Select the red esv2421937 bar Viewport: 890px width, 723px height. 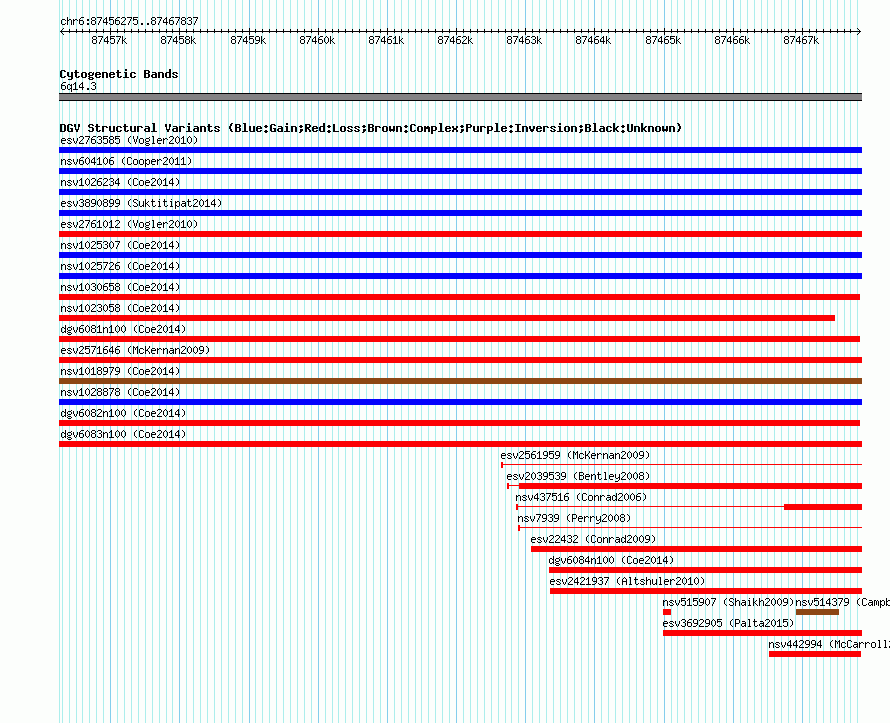pos(706,591)
